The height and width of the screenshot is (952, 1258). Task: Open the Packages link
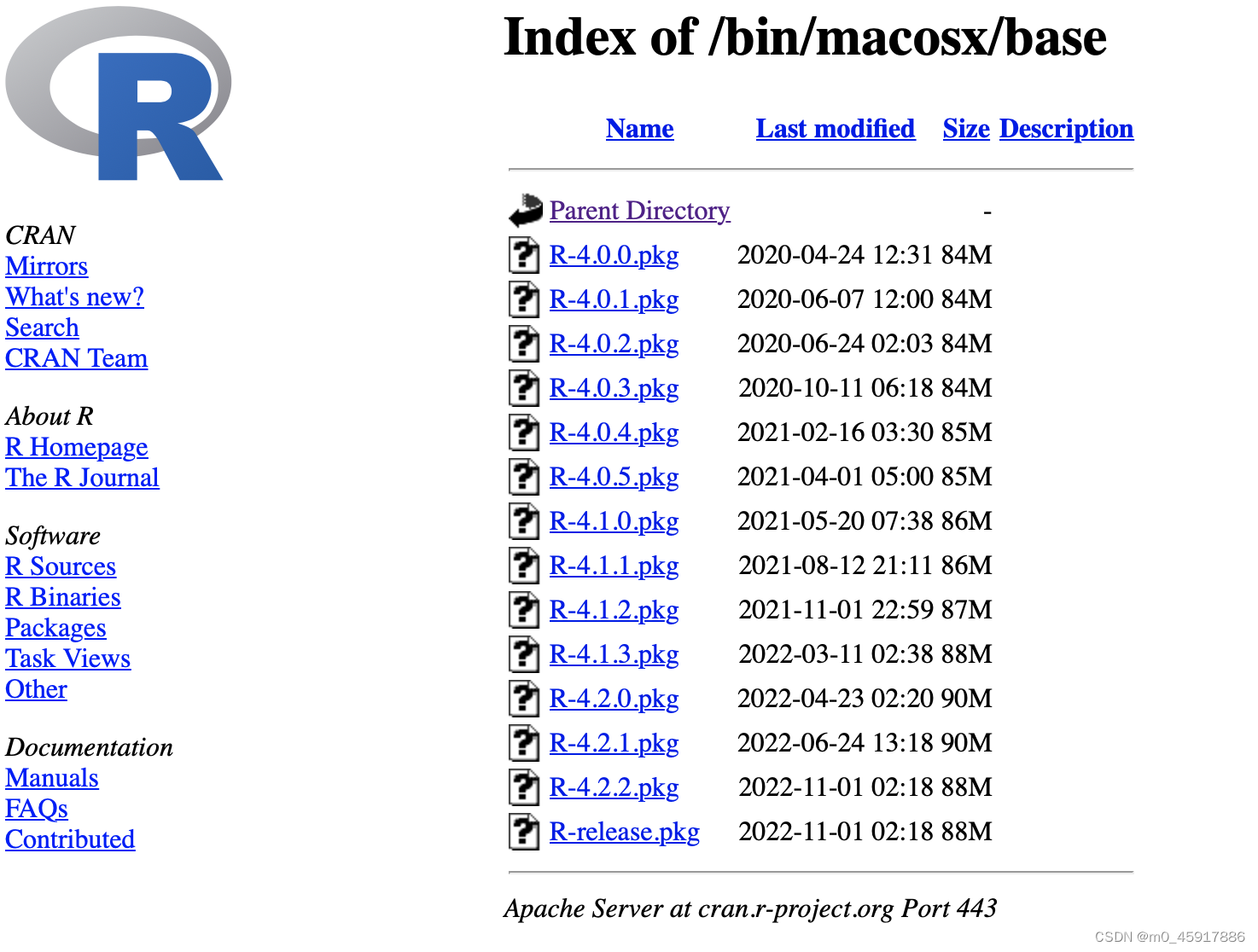pyautogui.click(x=56, y=628)
